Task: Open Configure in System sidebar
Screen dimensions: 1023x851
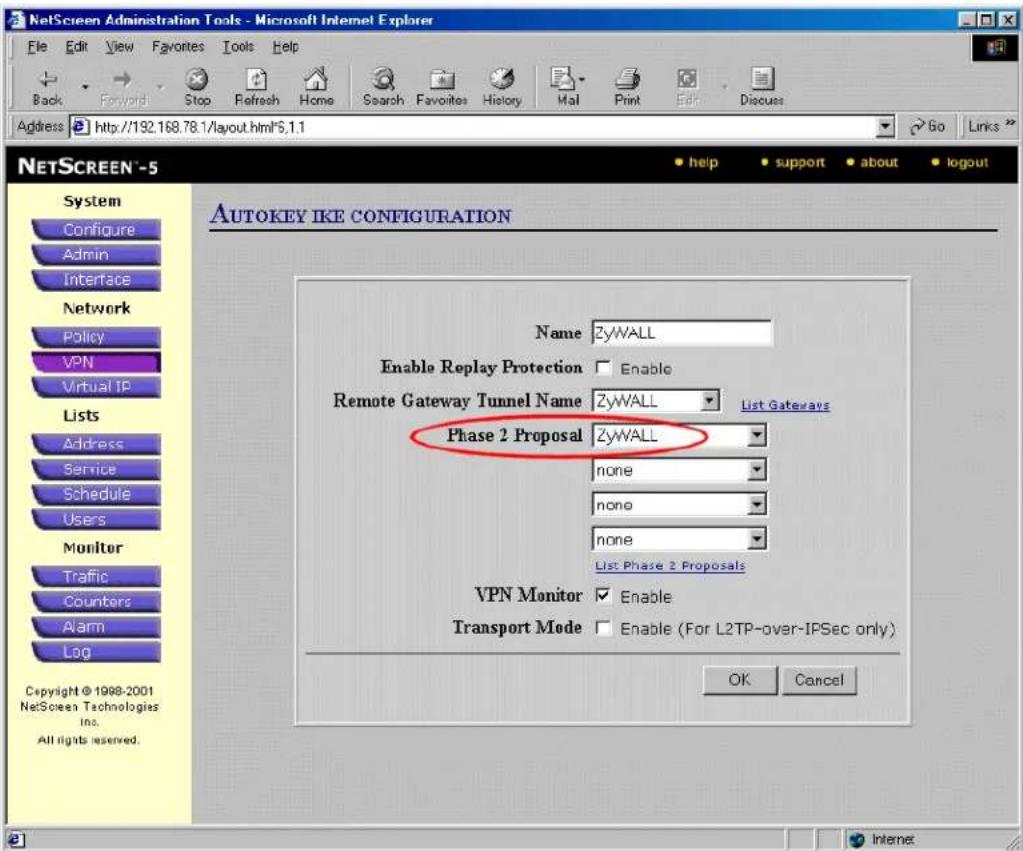Action: 96,230
